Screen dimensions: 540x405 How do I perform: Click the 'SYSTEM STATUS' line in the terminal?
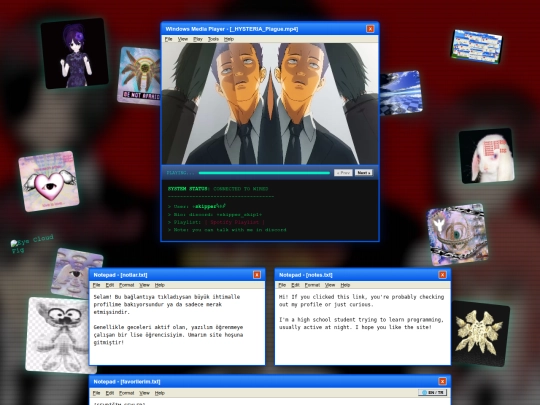coord(218,189)
